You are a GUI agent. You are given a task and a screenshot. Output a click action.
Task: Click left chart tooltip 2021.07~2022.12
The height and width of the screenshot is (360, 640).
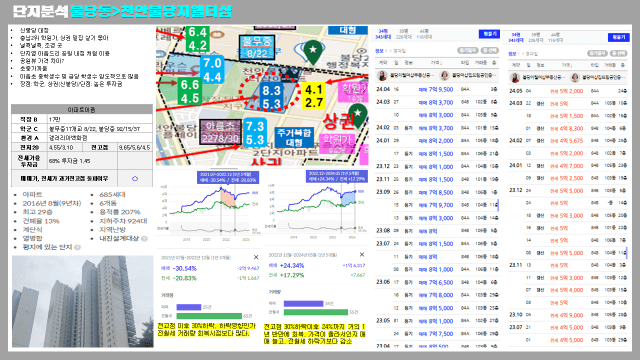(228, 177)
